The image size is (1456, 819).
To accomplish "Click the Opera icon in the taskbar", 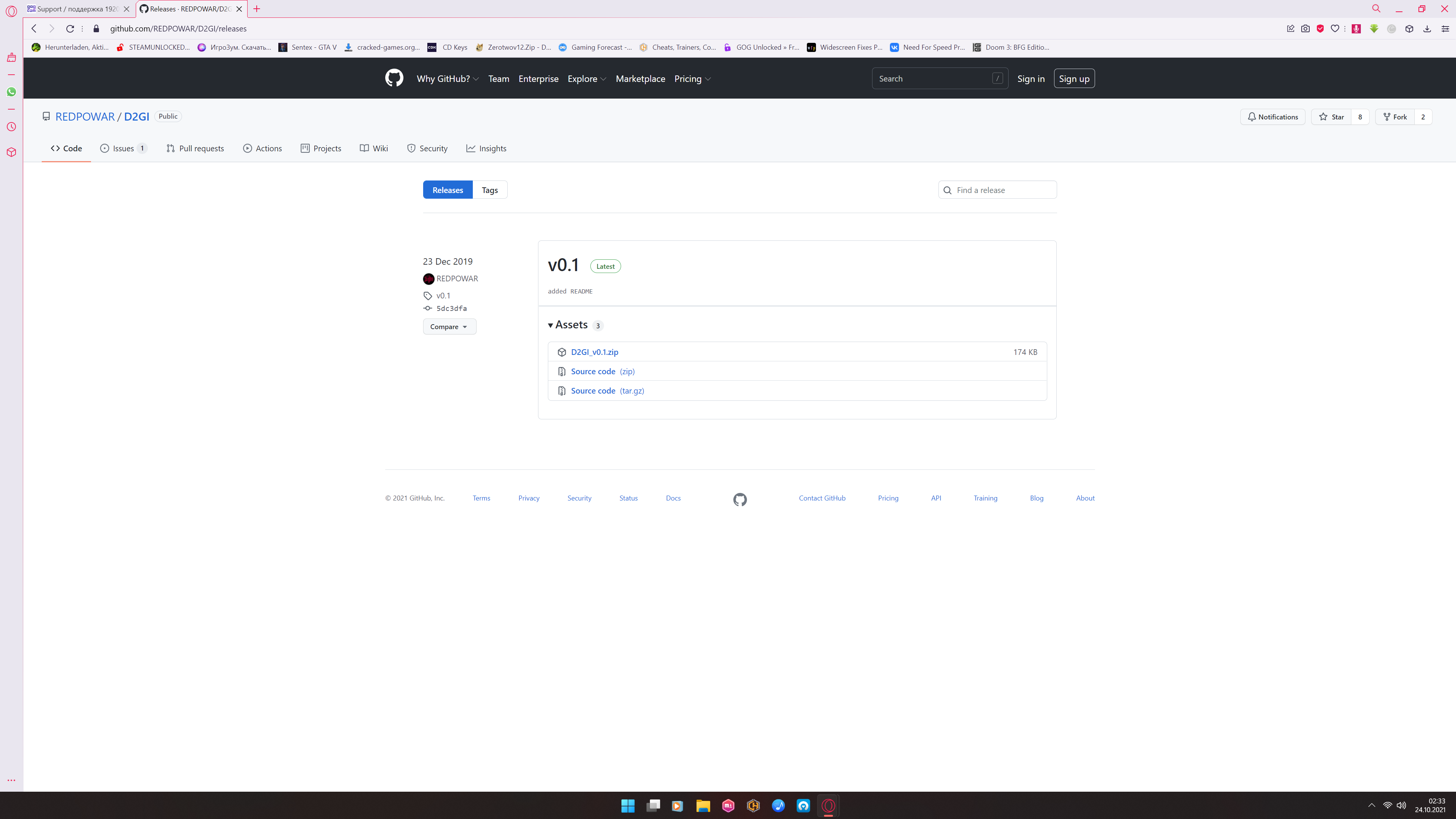I will [828, 805].
